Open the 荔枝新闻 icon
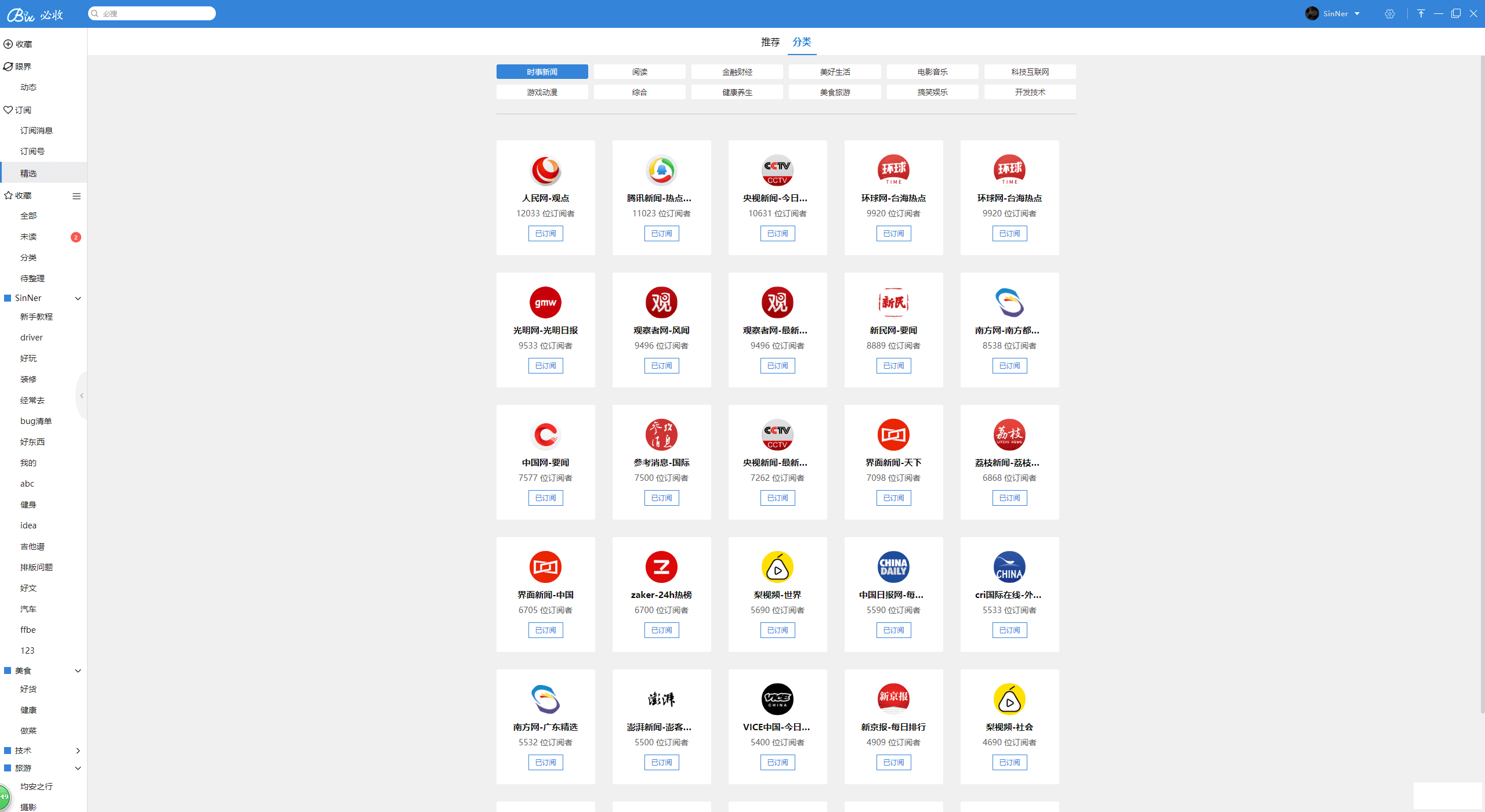This screenshot has height=812, width=1485. 1009,434
